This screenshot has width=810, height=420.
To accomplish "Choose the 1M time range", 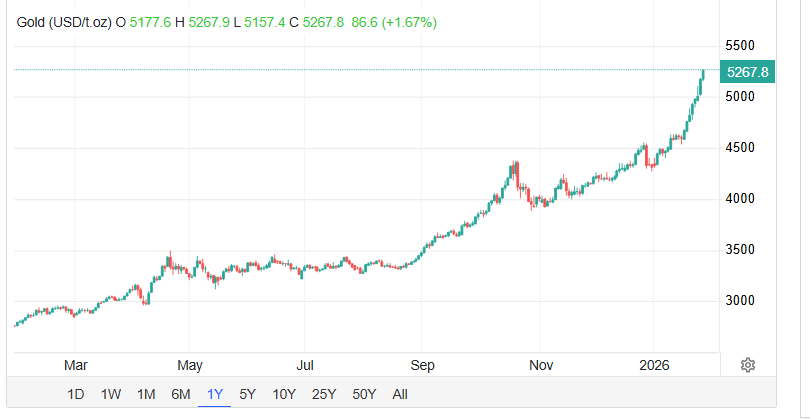I will click(x=146, y=394).
